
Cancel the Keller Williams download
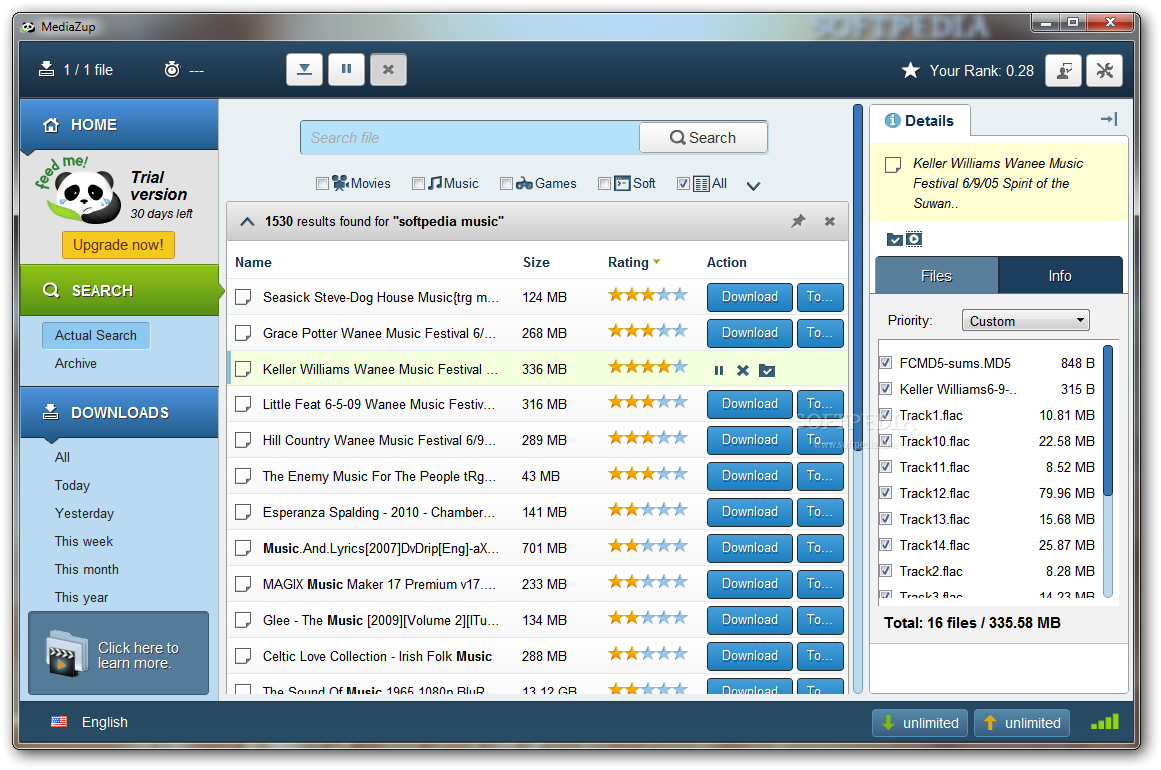tap(743, 370)
